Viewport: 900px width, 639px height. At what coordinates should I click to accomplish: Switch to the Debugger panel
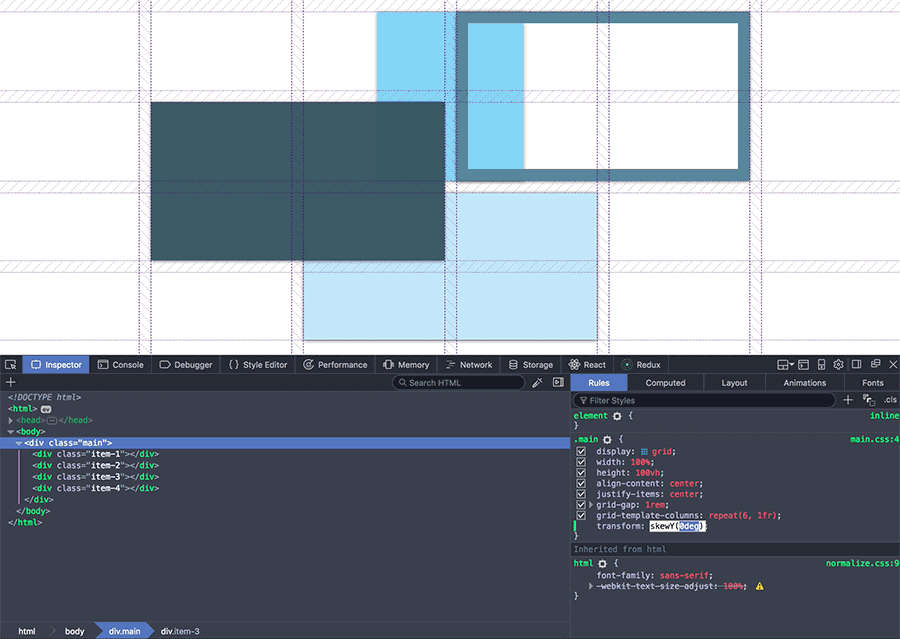(185, 365)
